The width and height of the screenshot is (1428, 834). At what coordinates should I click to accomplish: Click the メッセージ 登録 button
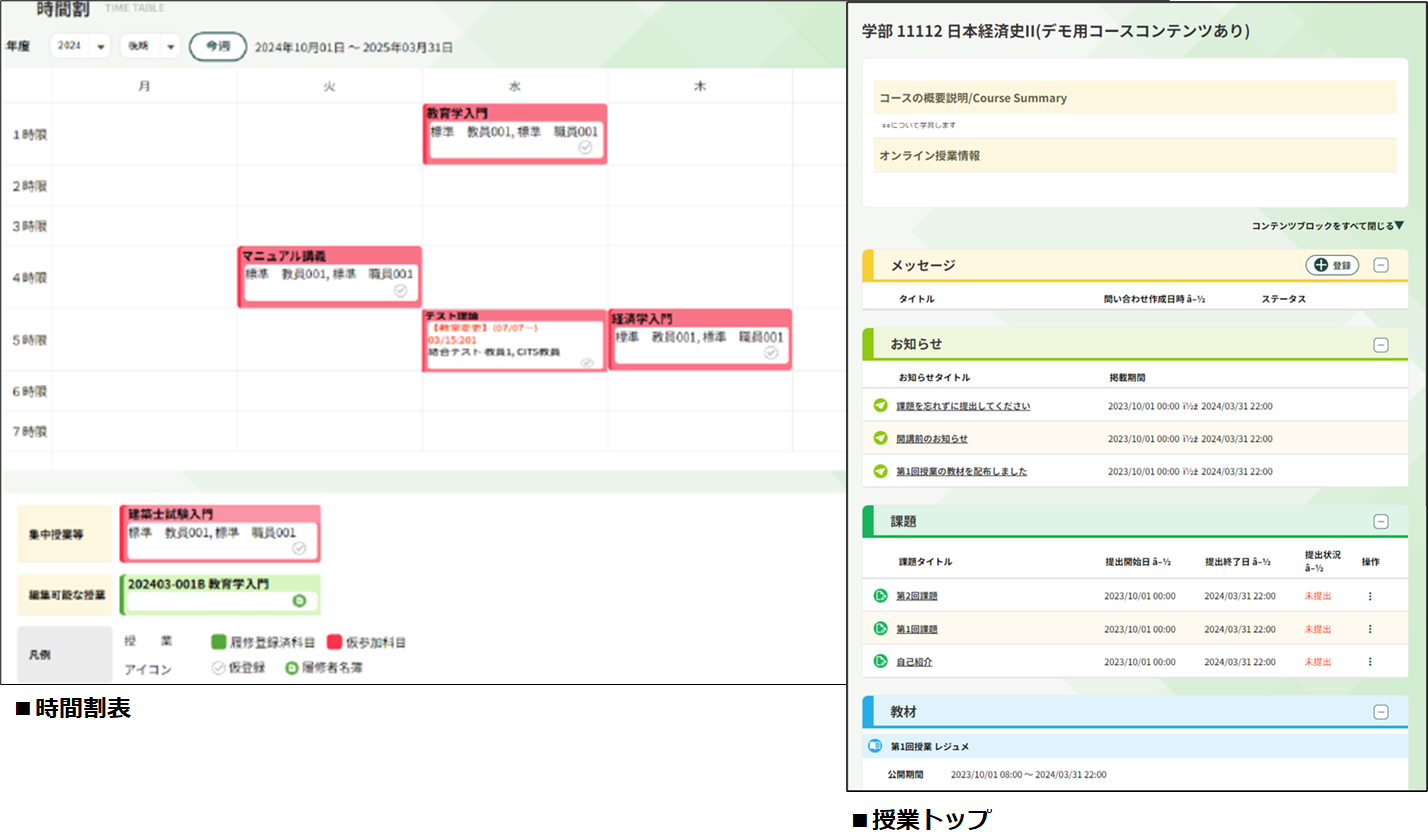pos(1332,265)
